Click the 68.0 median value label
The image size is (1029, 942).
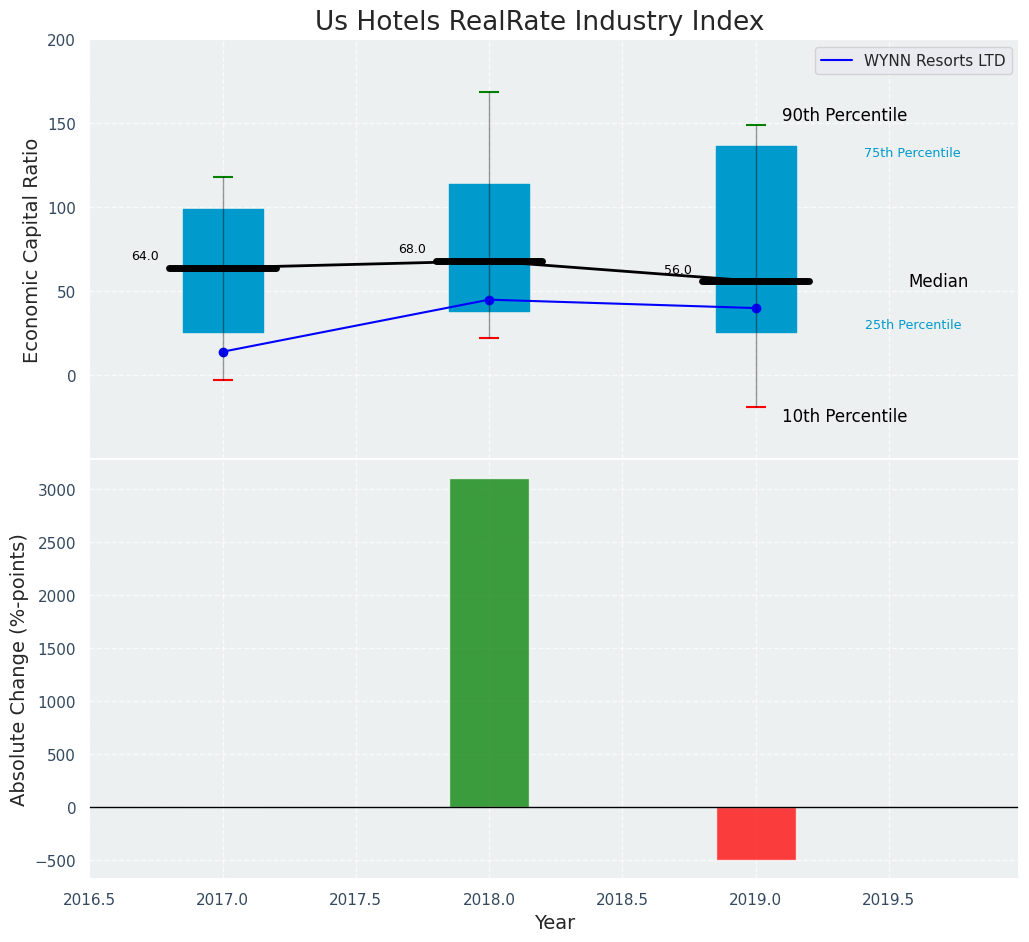(x=412, y=250)
